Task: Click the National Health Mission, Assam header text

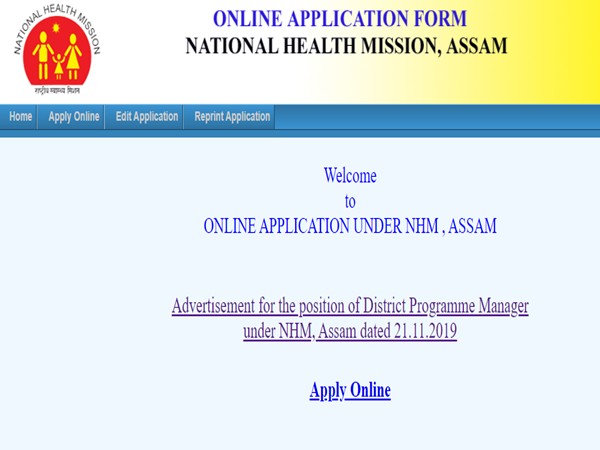Action: pyautogui.click(x=346, y=46)
